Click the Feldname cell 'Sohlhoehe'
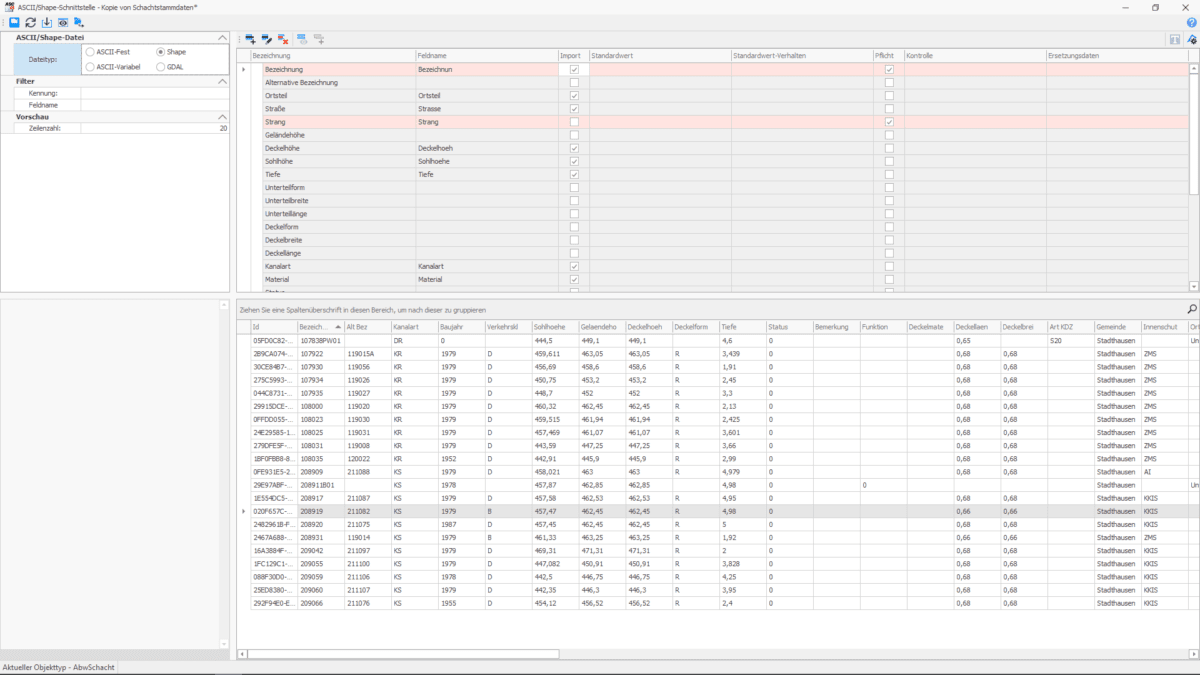 click(x=486, y=161)
